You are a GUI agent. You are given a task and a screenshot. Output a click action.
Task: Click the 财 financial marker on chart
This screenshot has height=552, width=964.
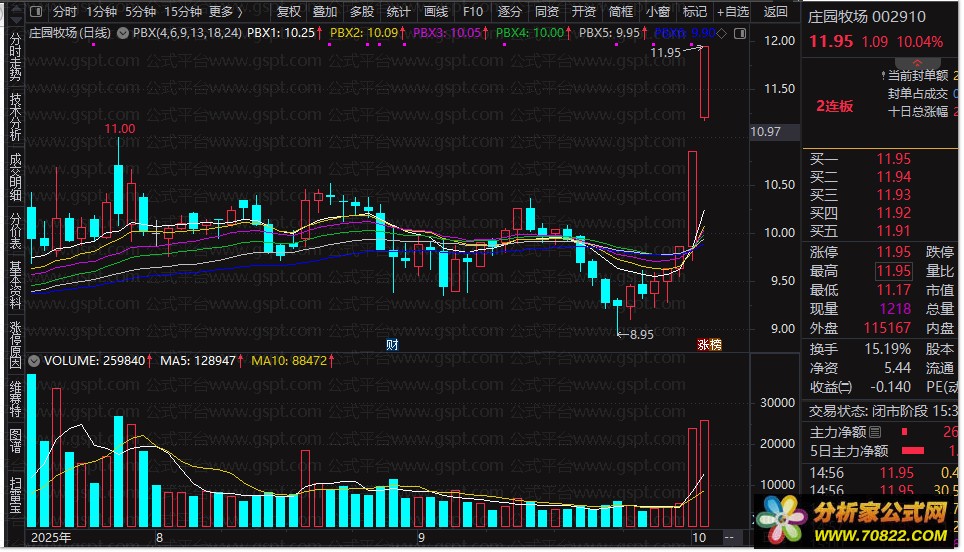pyautogui.click(x=392, y=344)
